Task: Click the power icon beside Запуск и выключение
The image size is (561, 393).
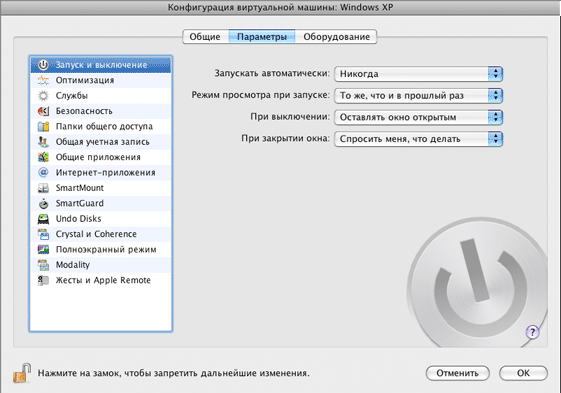Action: click(43, 65)
